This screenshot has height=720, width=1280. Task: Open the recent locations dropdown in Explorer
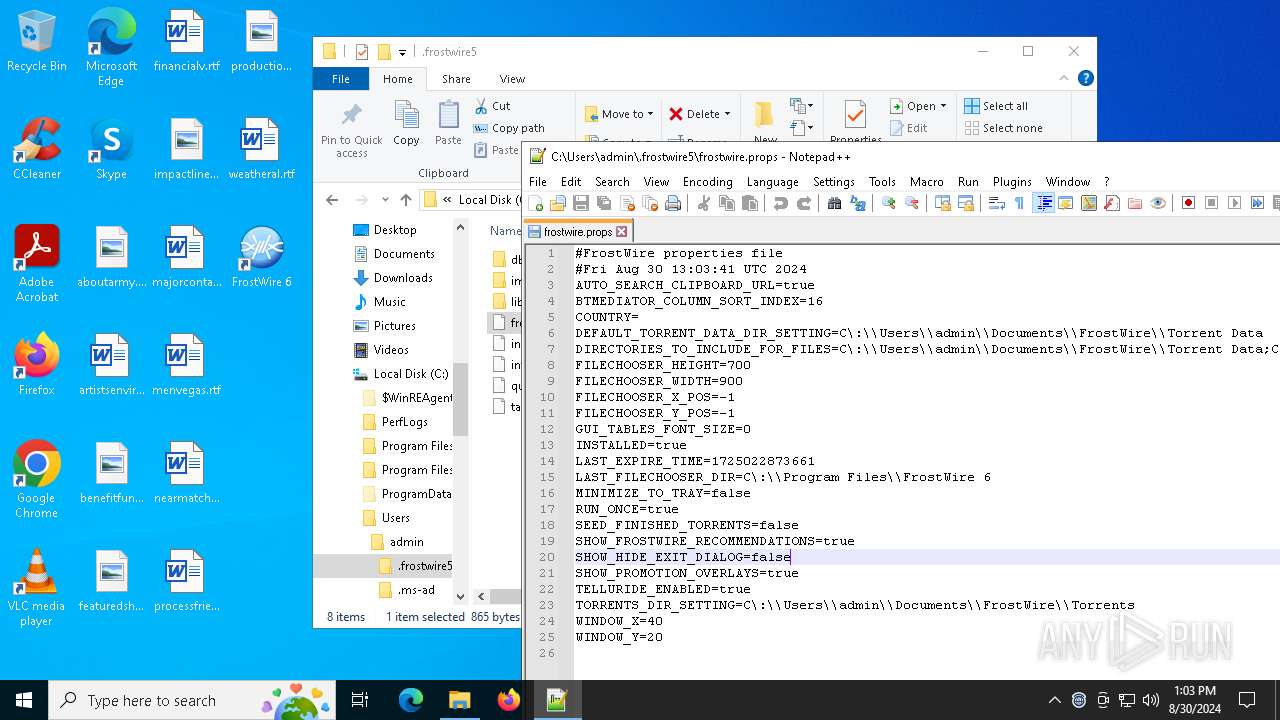[386, 200]
